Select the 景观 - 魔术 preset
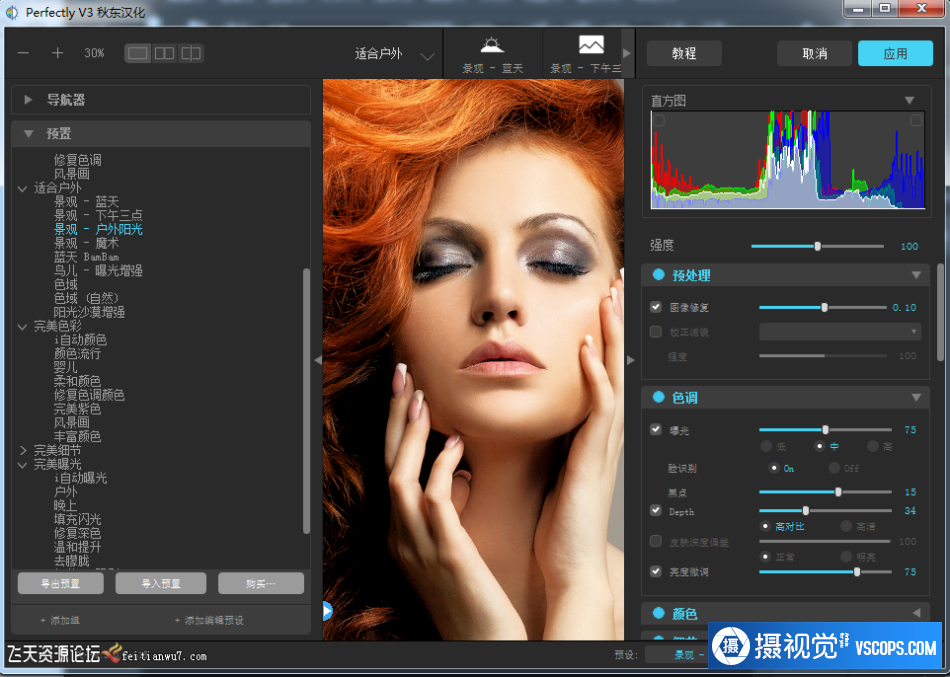950x677 pixels. (86, 244)
